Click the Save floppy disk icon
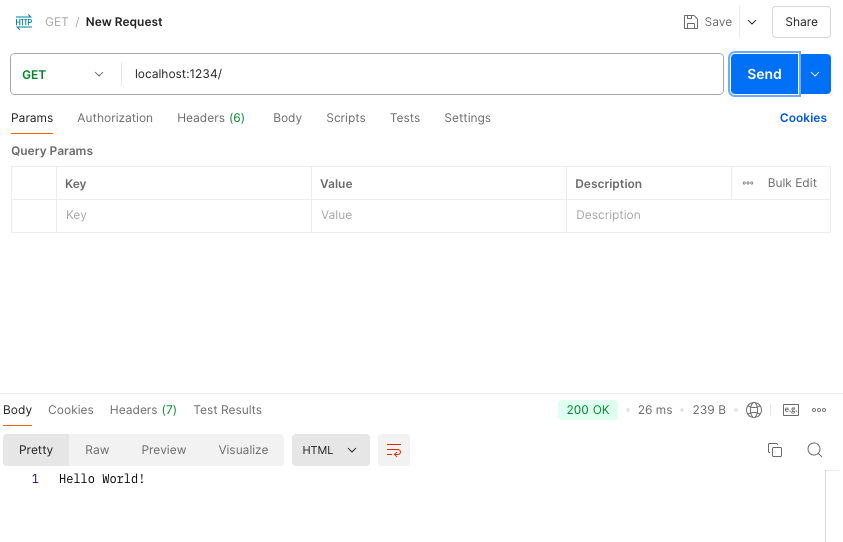The width and height of the screenshot is (843, 542). 690,22
